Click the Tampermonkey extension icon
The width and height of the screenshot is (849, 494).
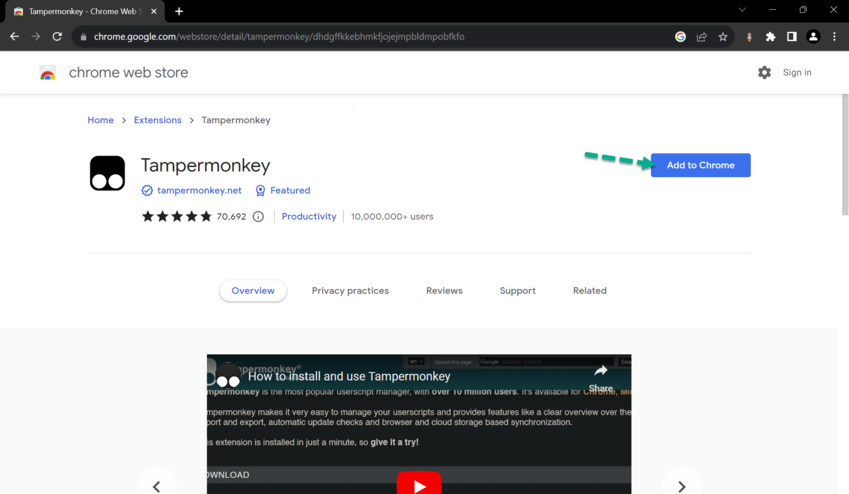(x=107, y=173)
